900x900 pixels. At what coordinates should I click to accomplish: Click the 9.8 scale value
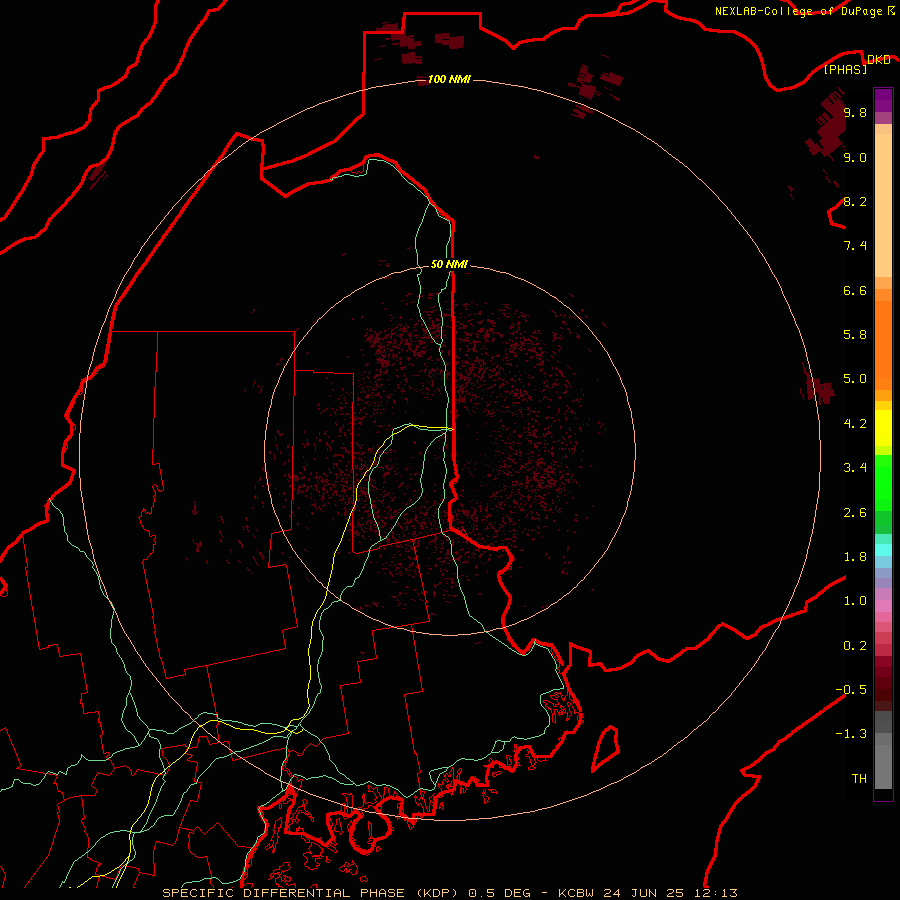(855, 112)
